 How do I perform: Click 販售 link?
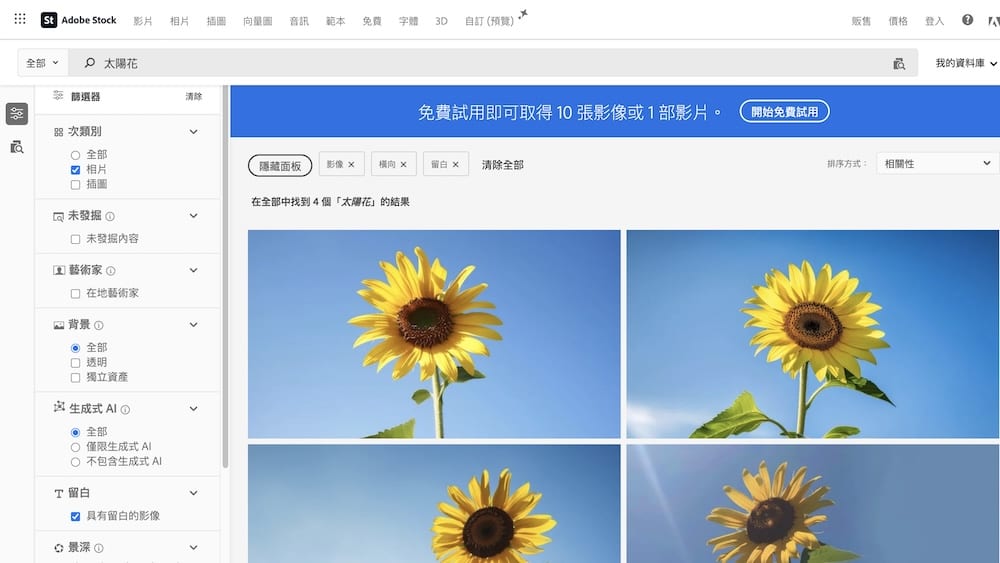(x=861, y=21)
